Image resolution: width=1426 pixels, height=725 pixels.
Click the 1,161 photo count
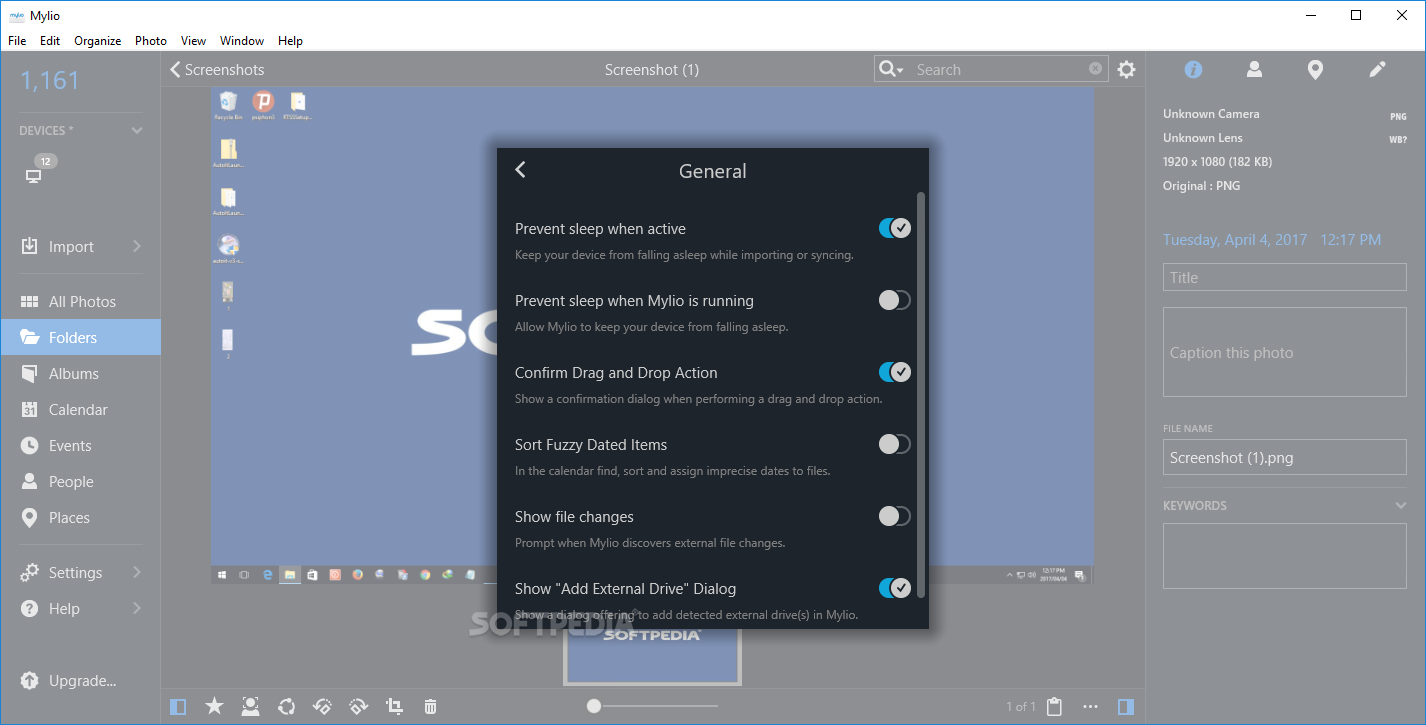[50, 81]
